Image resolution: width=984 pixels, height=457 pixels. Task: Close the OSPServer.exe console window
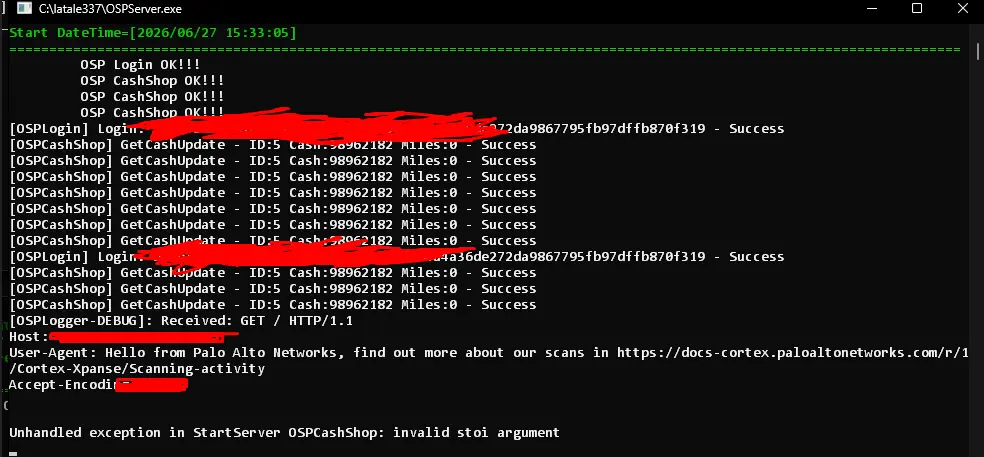tap(963, 8)
